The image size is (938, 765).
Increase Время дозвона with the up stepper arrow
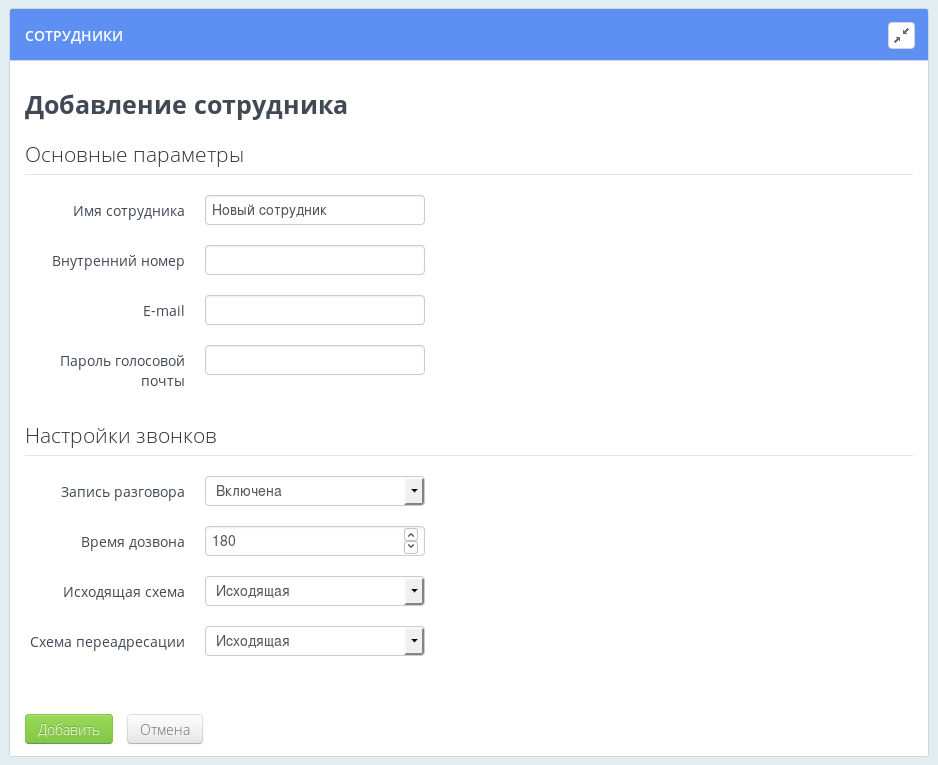coord(411,535)
